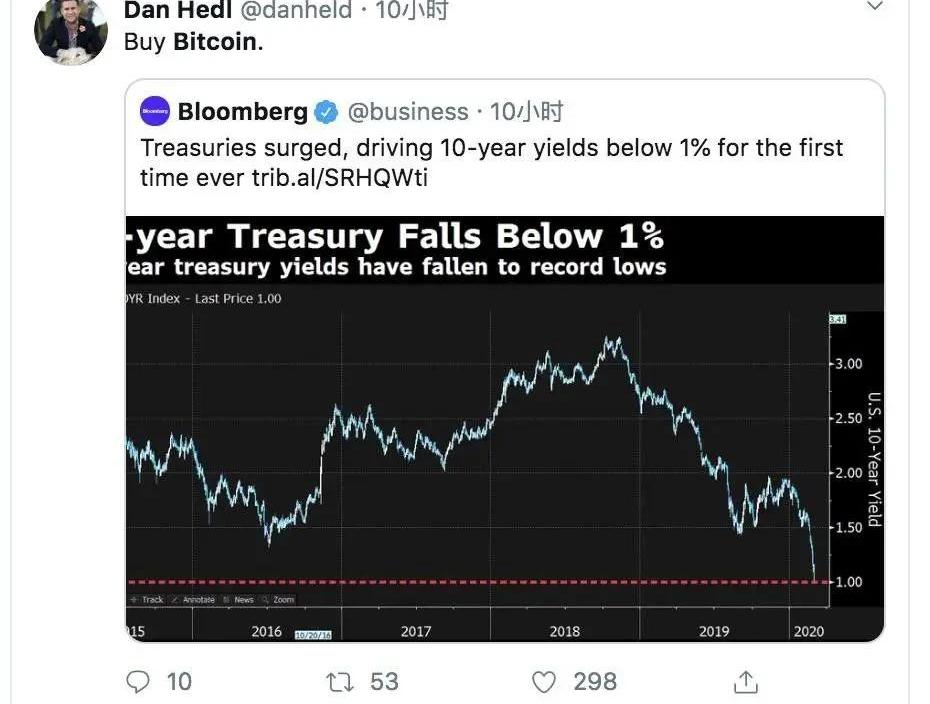Click the blue verified badge beside Bloomberg
The width and height of the screenshot is (930, 704).
coord(326,112)
